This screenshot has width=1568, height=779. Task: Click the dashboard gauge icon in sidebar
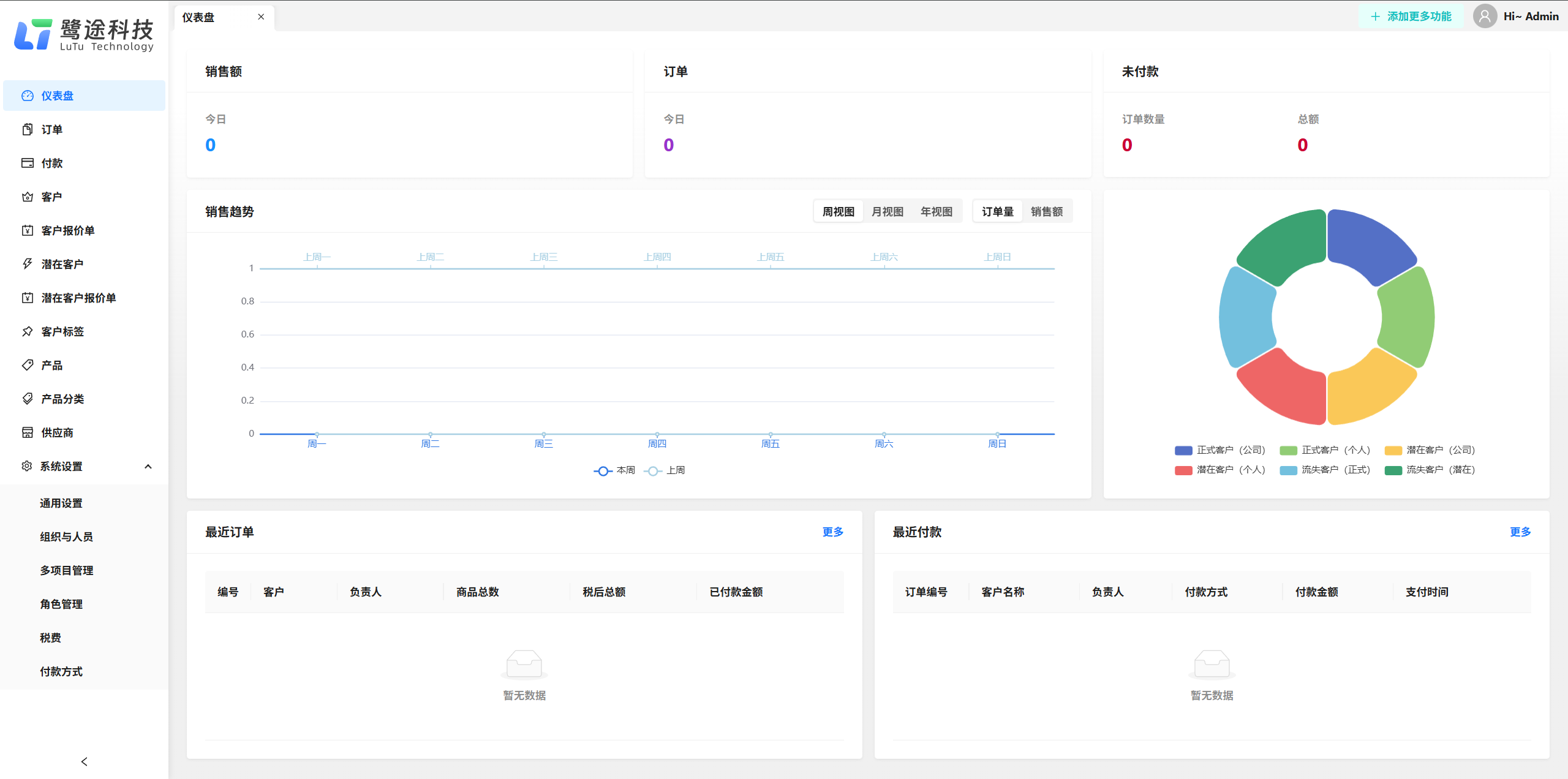[28, 96]
